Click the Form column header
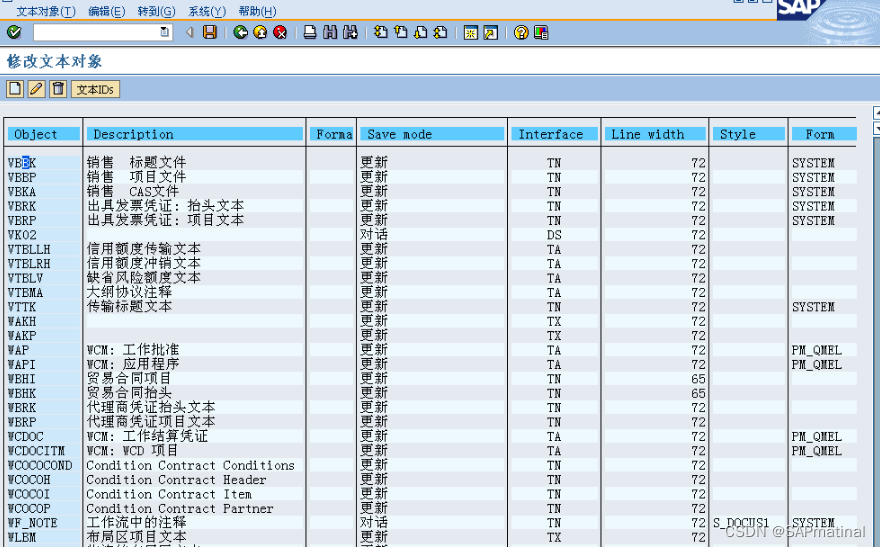880x547 pixels. pos(824,134)
